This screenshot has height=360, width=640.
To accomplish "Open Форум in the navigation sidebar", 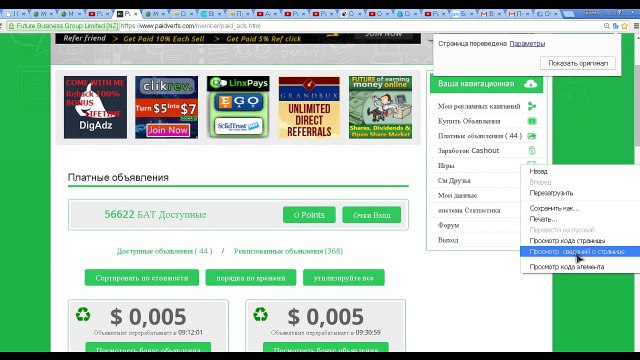I will (x=448, y=225).
